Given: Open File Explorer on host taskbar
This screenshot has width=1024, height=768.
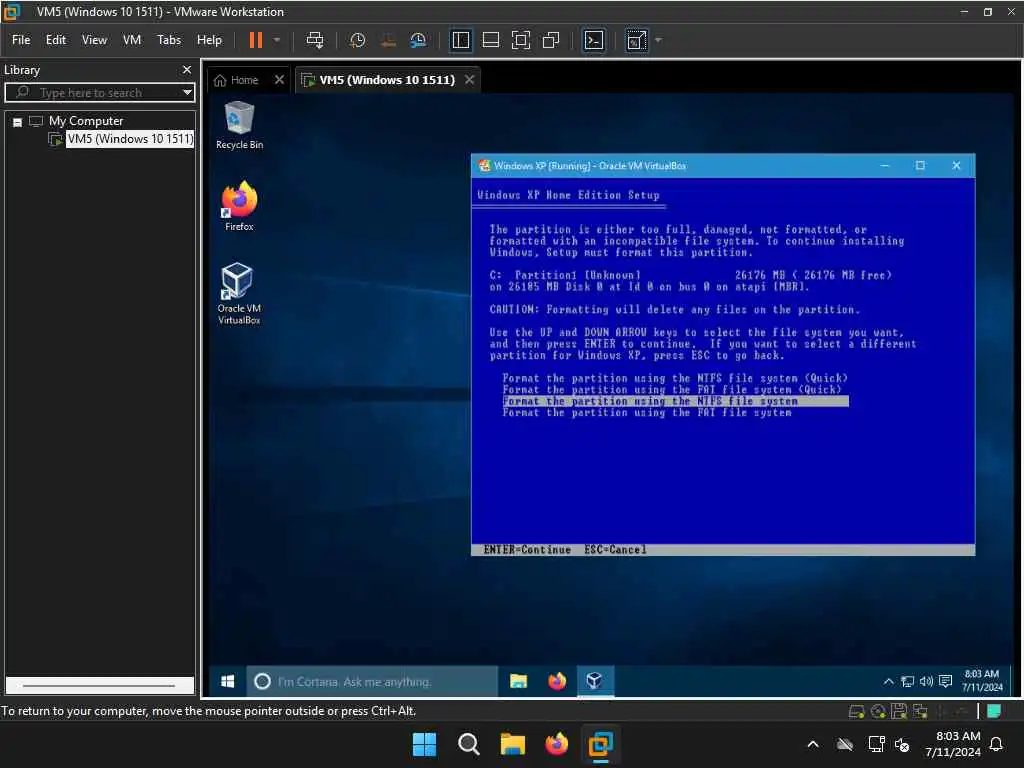Looking at the screenshot, I should (x=513, y=744).
